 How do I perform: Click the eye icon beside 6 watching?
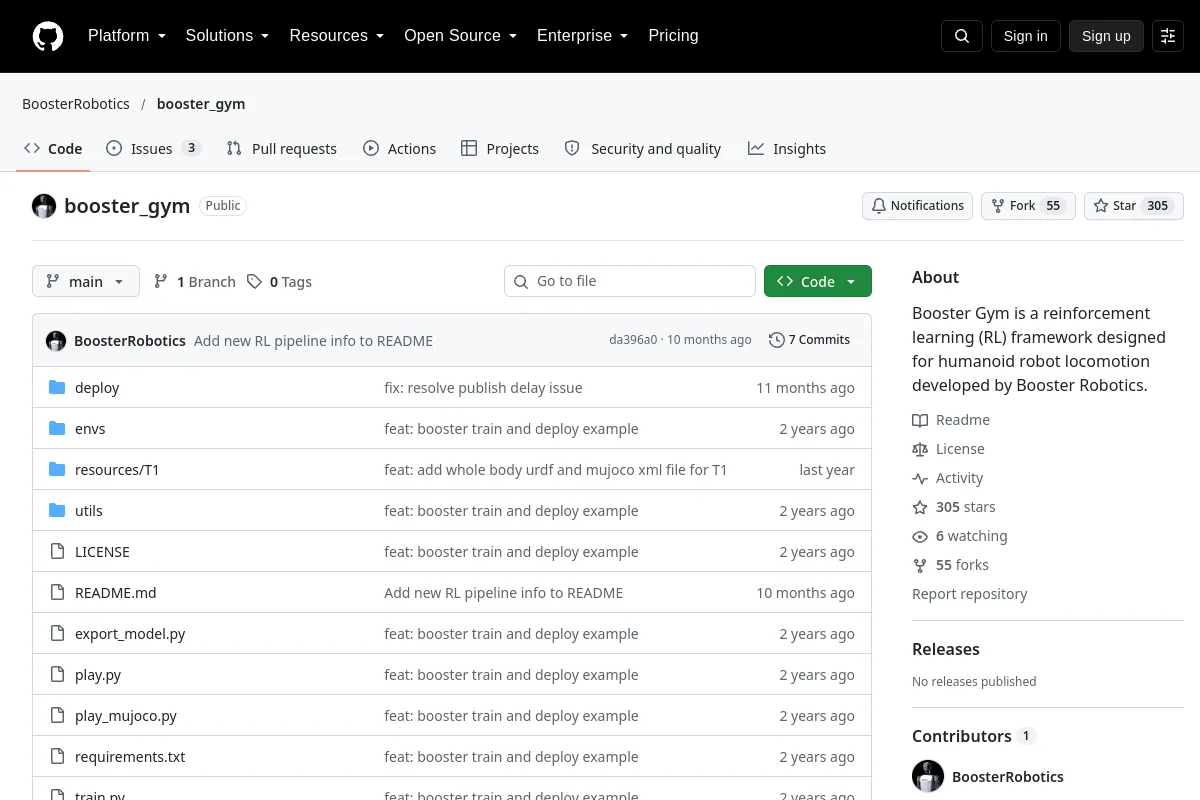(x=920, y=536)
